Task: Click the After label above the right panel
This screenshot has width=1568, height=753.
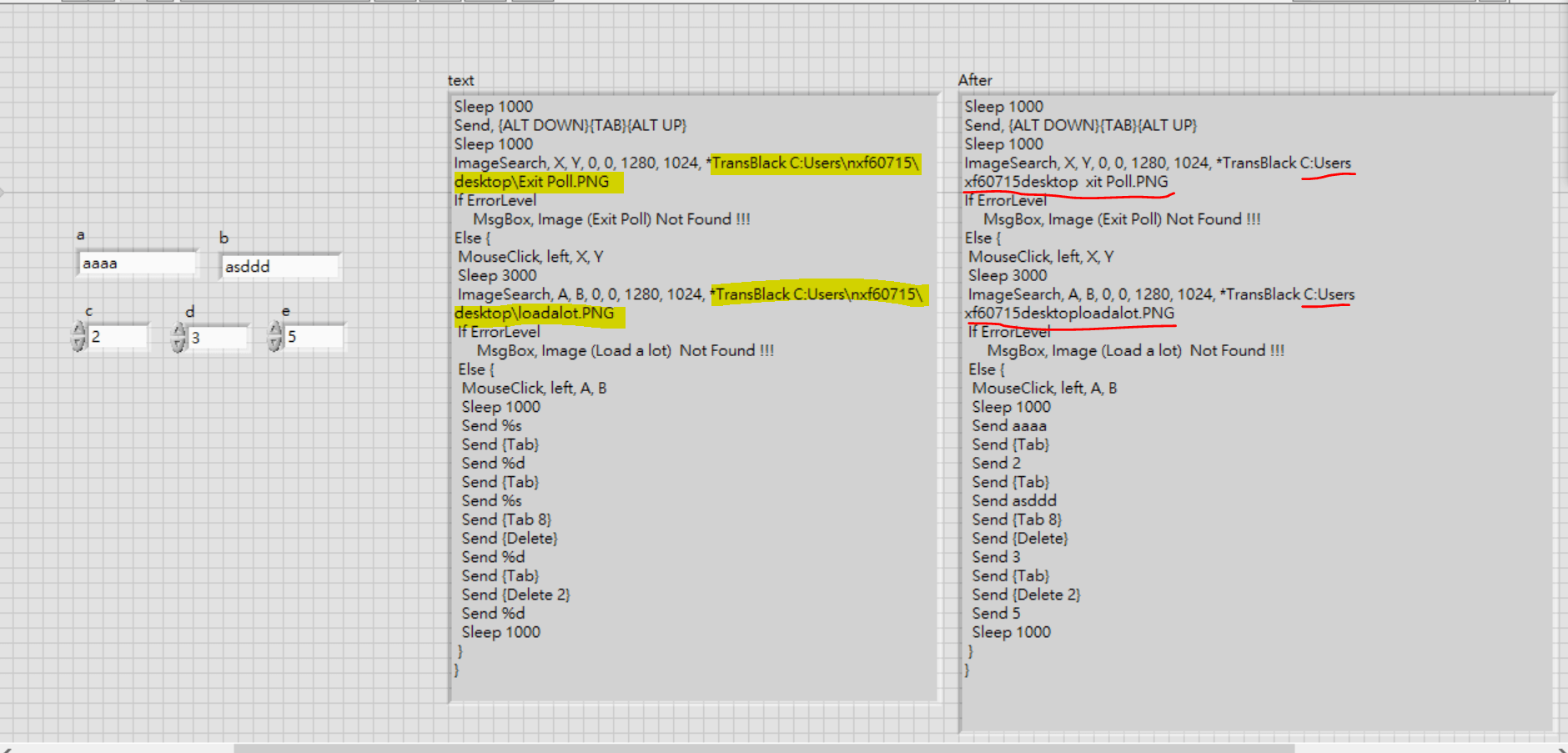Action: coord(974,80)
